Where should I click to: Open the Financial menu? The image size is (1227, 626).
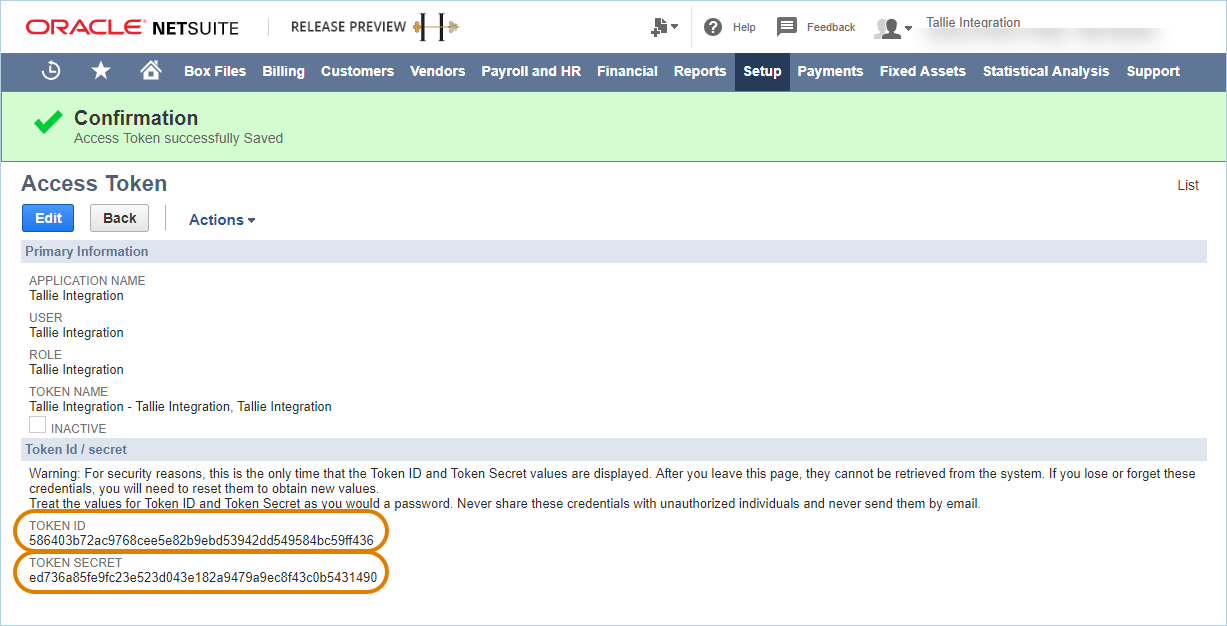coord(627,71)
